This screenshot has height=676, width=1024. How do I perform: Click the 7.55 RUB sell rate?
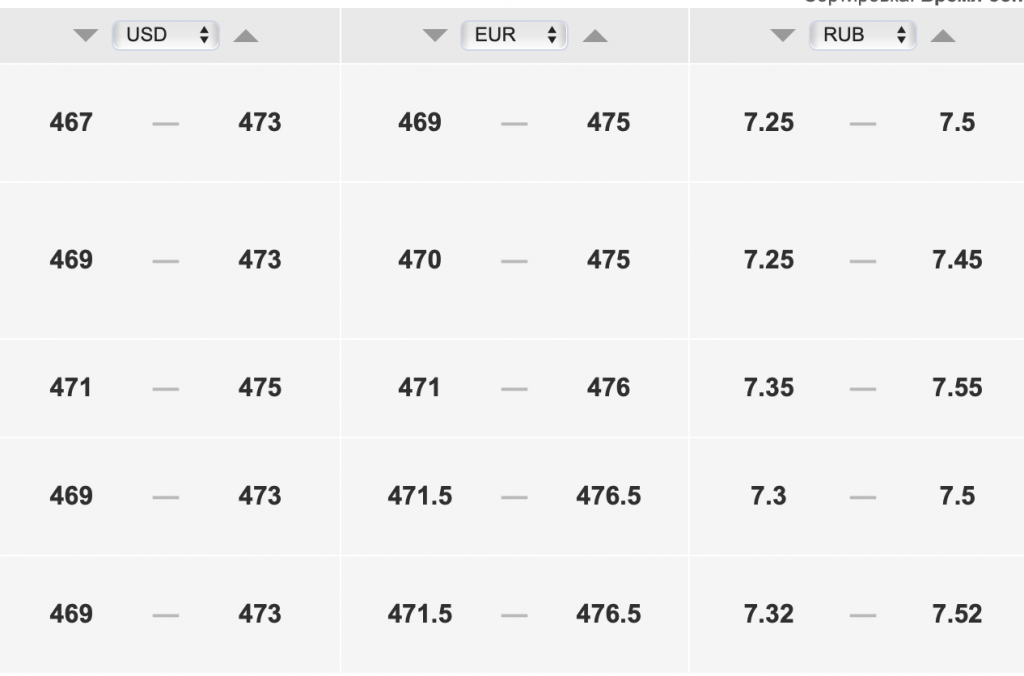pos(957,387)
